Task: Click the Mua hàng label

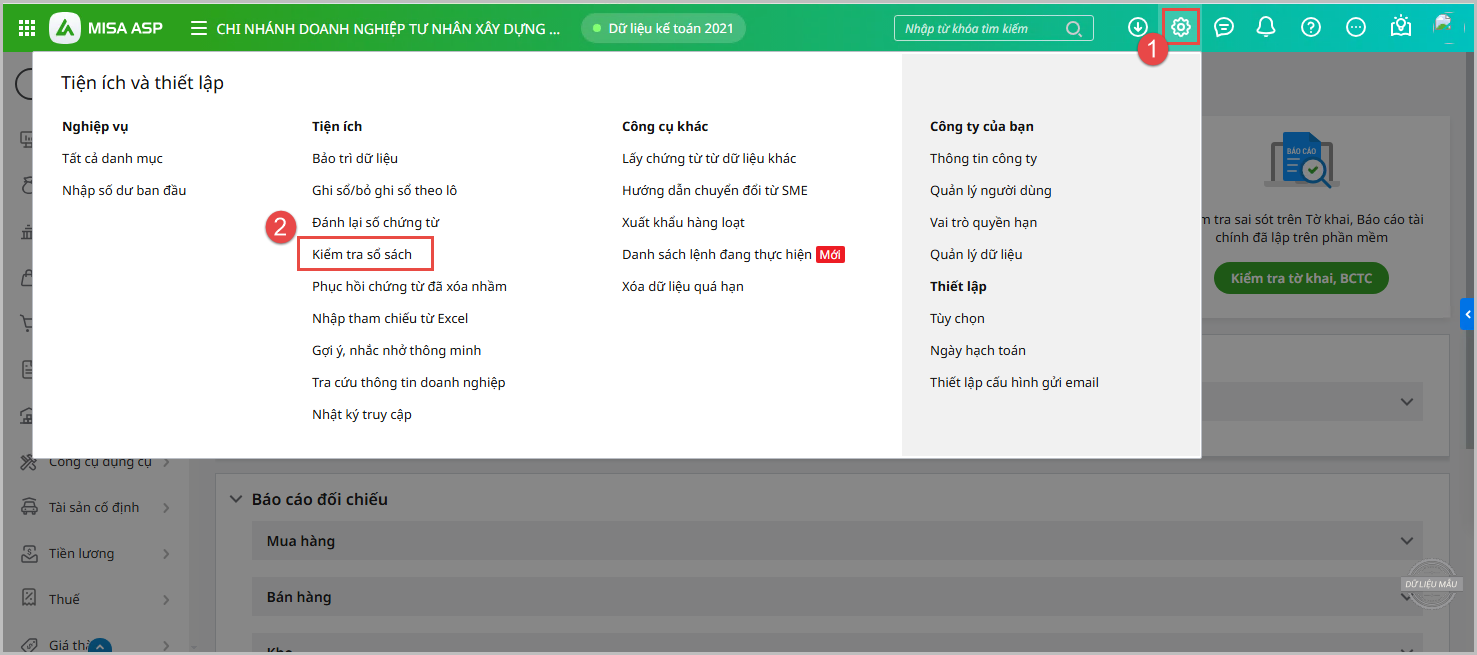Action: (x=301, y=541)
